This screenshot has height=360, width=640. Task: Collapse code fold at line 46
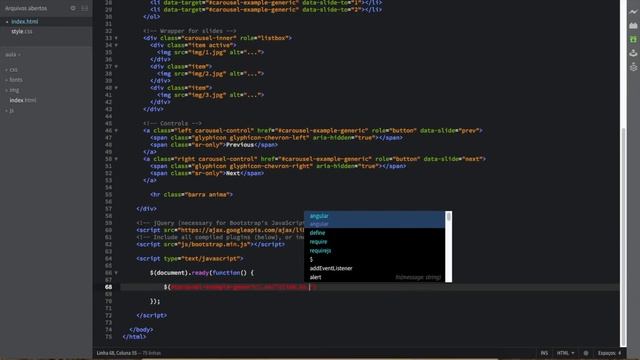(x=116, y=131)
